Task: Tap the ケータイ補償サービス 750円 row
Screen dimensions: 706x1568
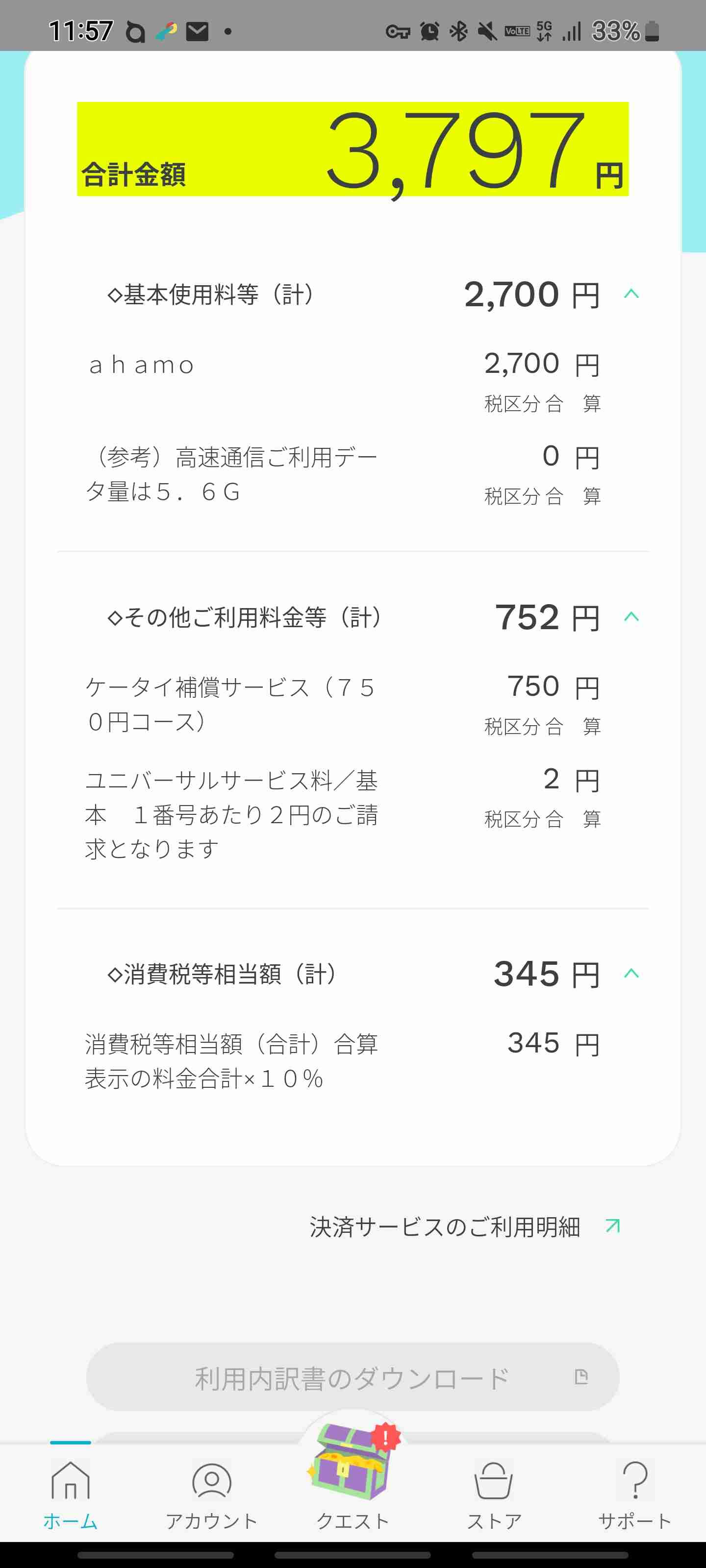Action: point(345,705)
